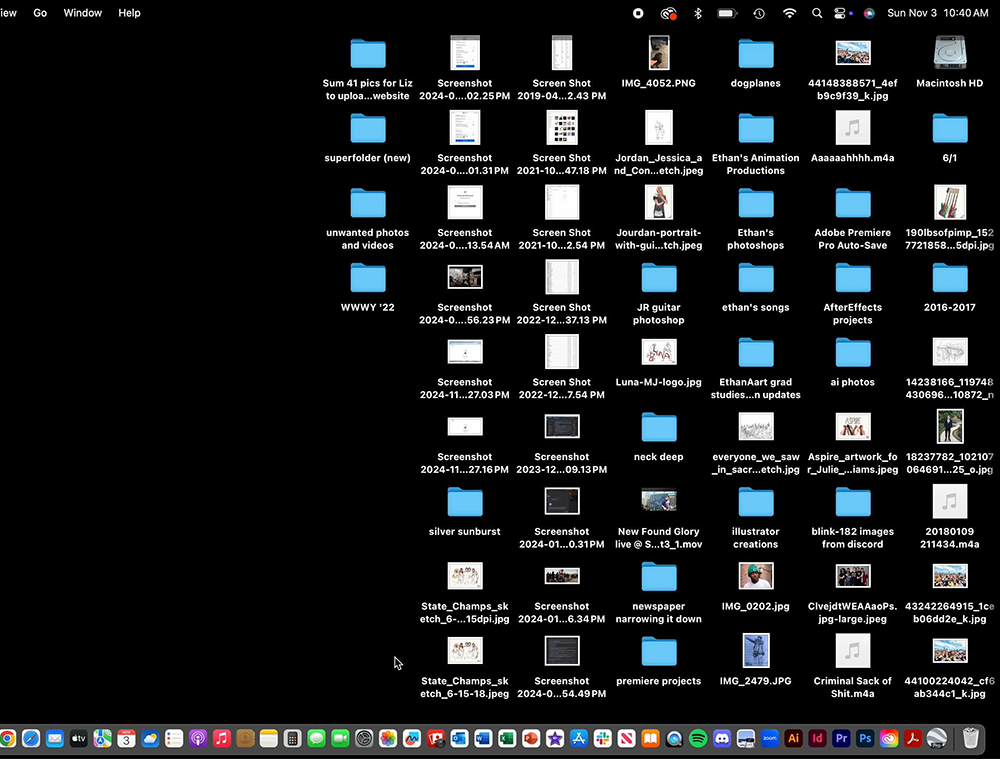Open Adobe Illustrator in the Dock

[x=793, y=738]
